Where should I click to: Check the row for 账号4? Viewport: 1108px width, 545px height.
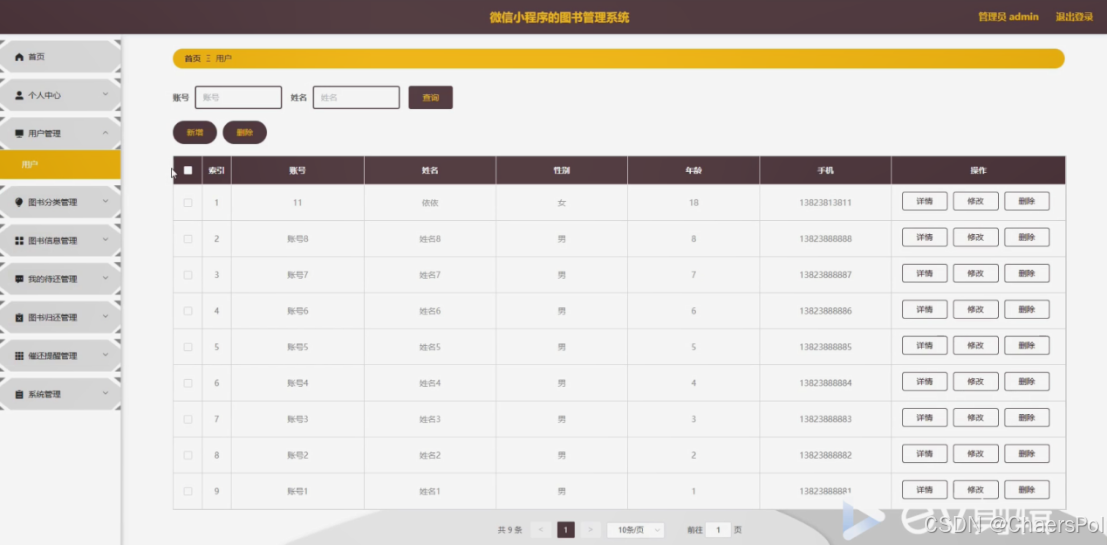click(188, 383)
